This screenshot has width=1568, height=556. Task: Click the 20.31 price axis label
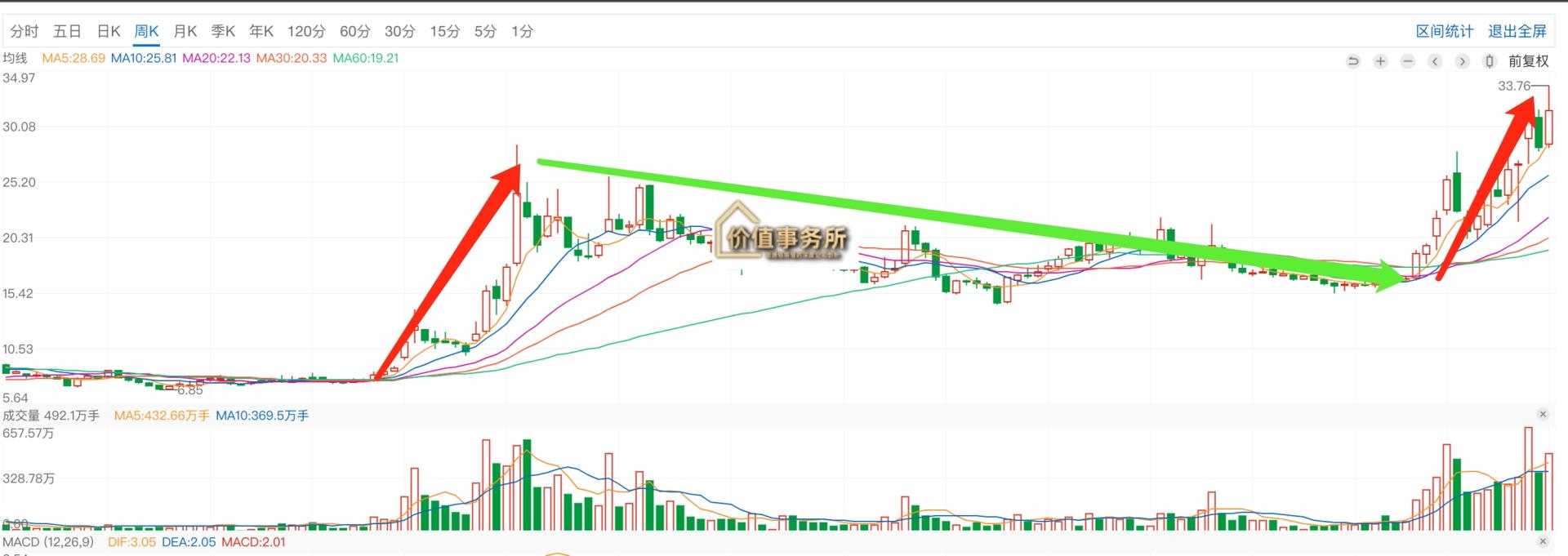pyautogui.click(x=19, y=238)
